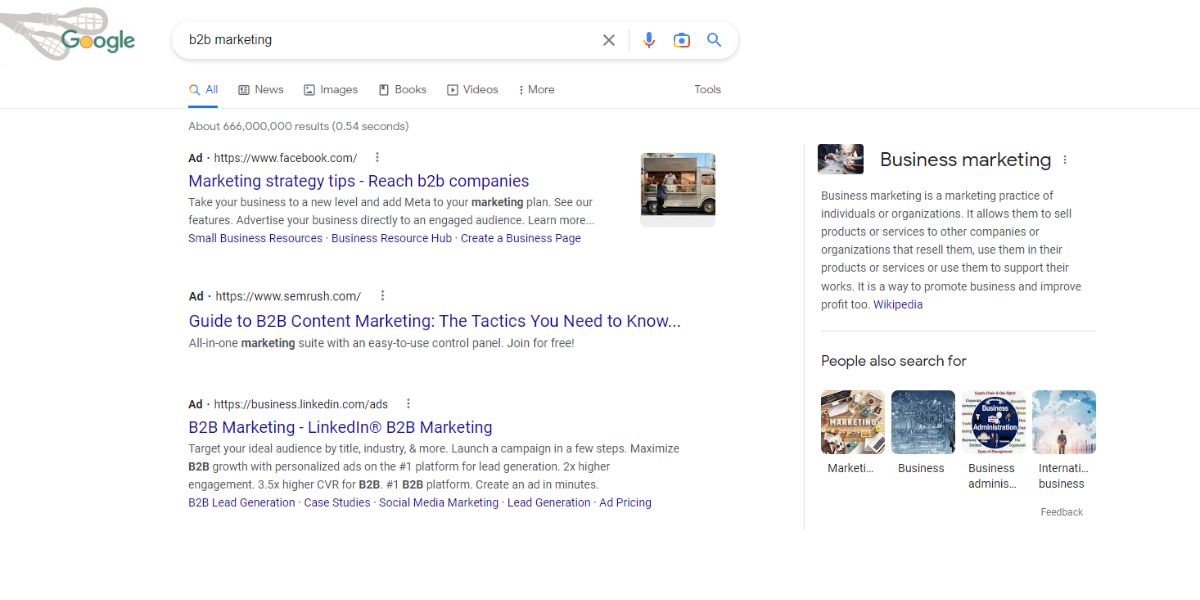Click the People also search for heading
The width and height of the screenshot is (1200, 600).
point(894,361)
